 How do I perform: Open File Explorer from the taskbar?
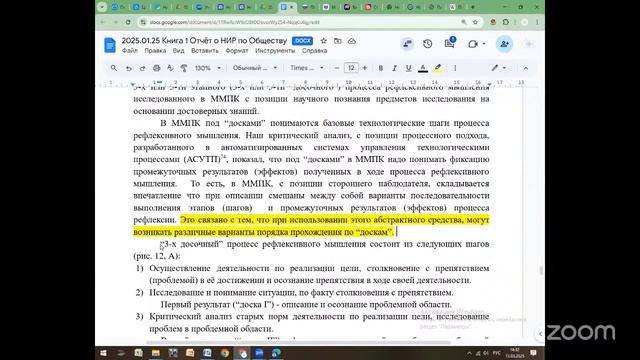[x=156, y=353]
